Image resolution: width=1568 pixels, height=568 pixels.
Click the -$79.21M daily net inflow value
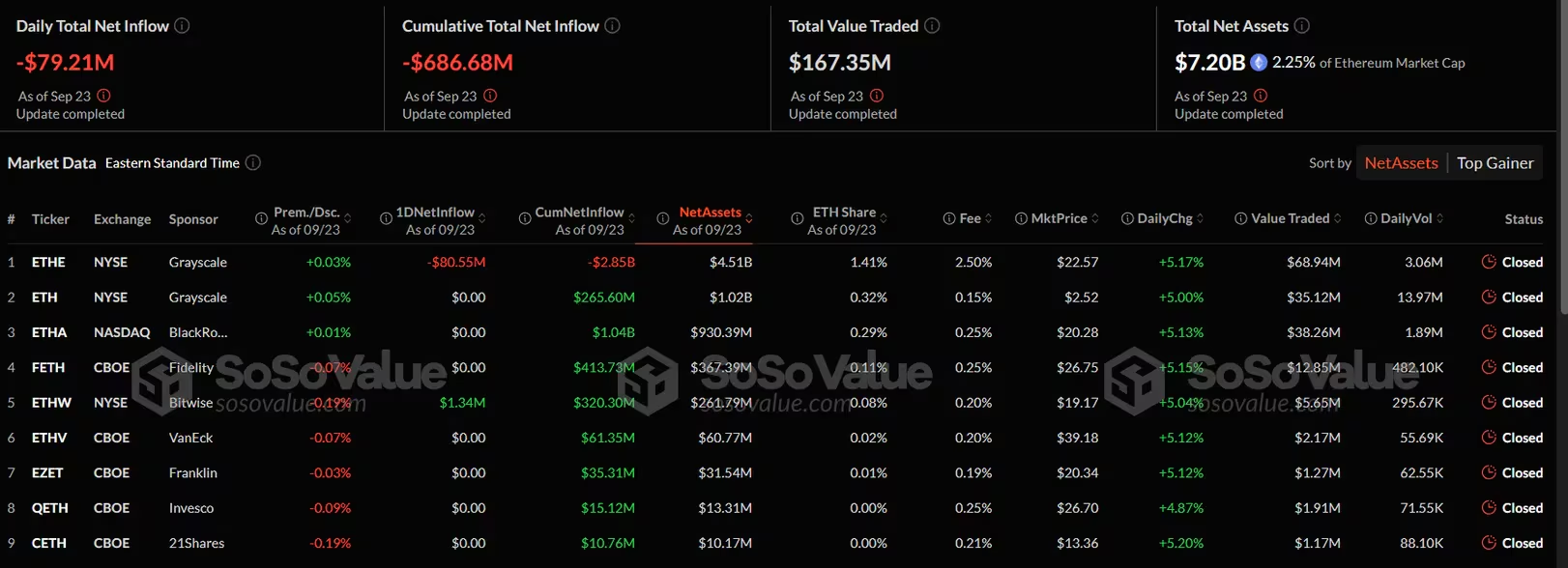tap(65, 63)
